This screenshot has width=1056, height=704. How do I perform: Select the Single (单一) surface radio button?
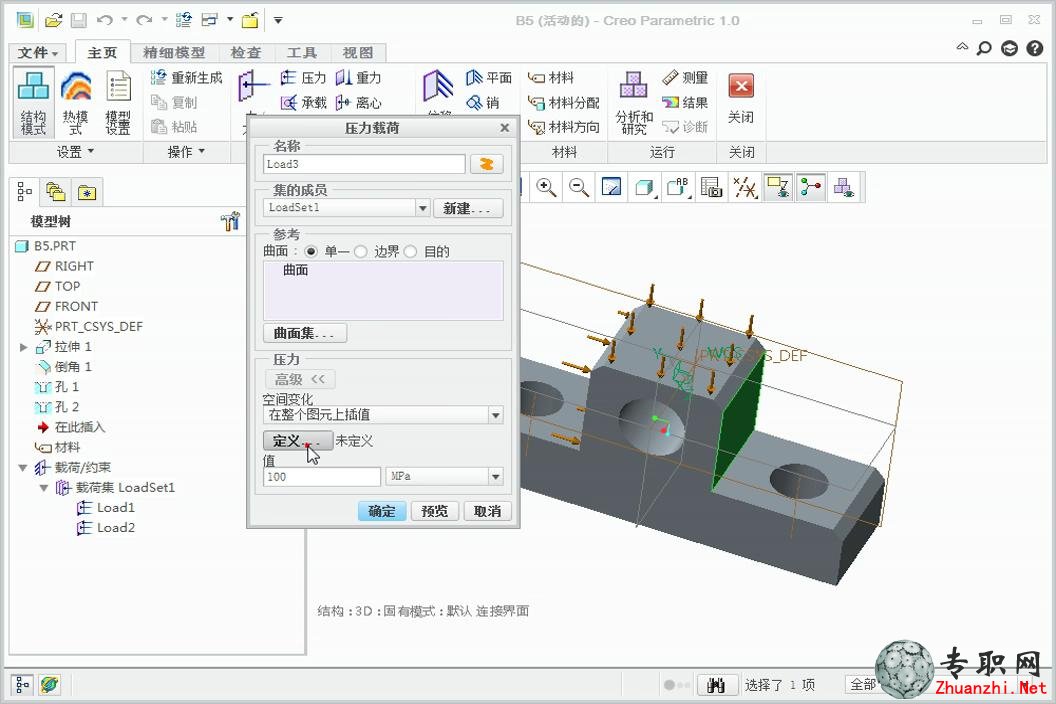pyautogui.click(x=310, y=251)
